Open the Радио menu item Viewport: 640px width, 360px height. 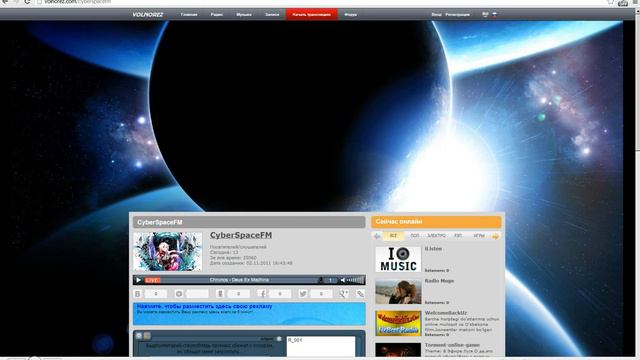217,14
